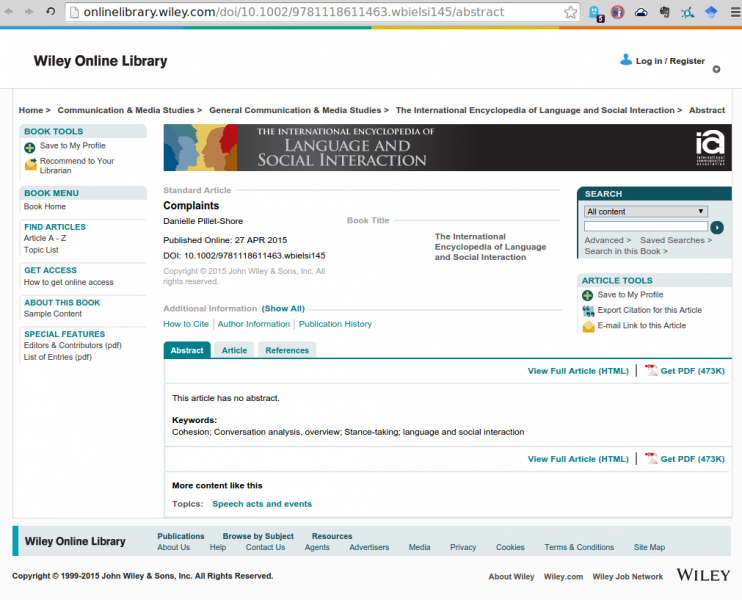Click Show All additional information

[283, 309]
